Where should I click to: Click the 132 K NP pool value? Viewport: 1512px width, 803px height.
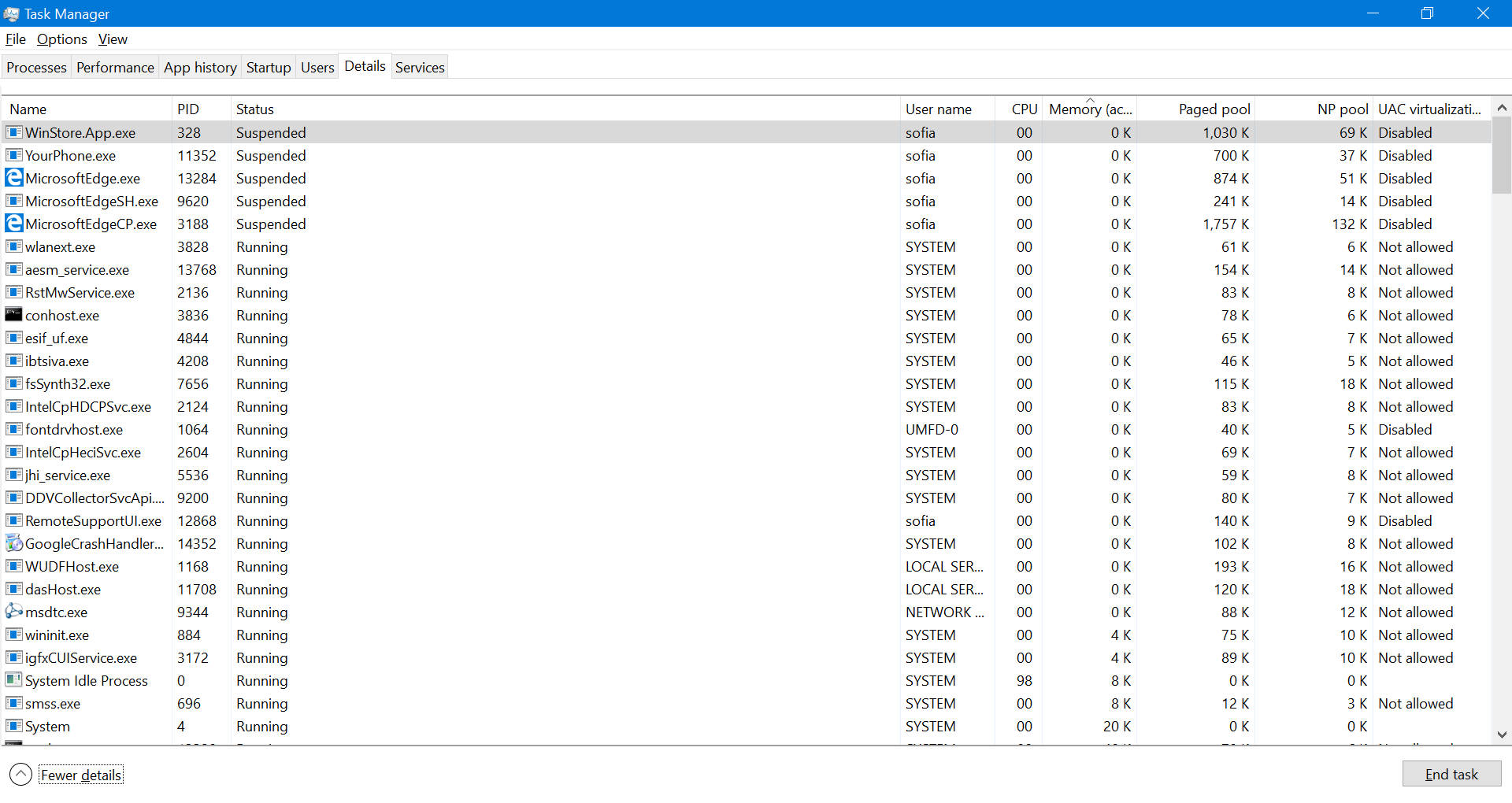(1350, 224)
